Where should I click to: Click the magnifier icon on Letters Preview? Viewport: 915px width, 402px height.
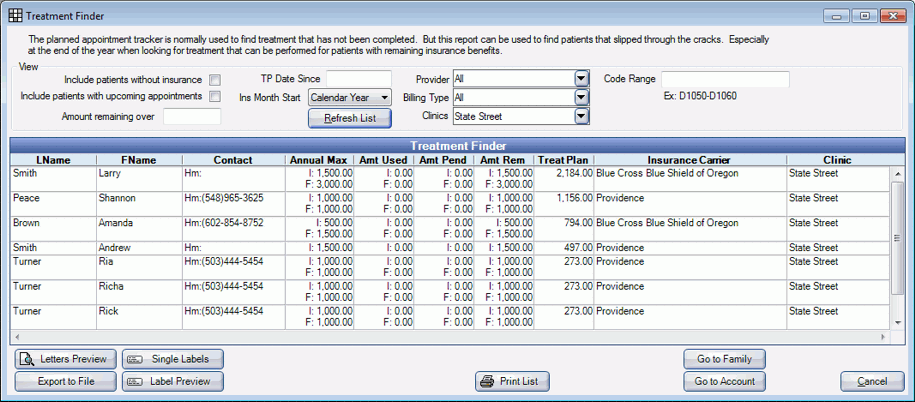click(27, 359)
